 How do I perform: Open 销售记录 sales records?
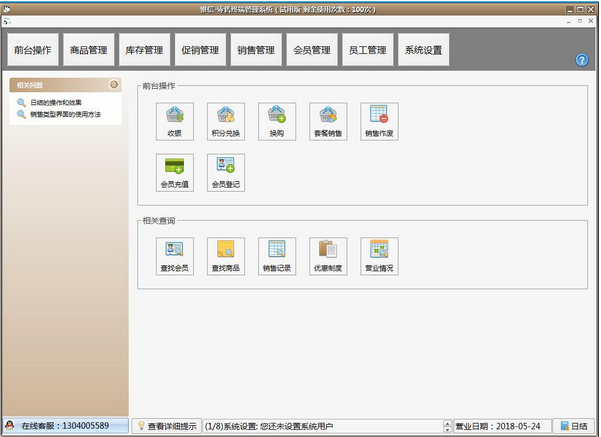point(277,255)
